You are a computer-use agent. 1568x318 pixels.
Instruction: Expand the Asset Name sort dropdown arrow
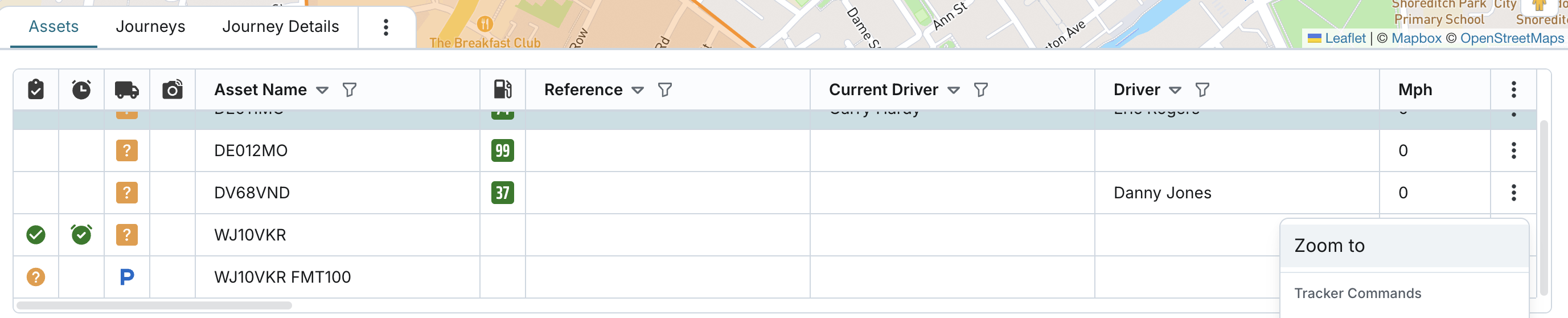pyautogui.click(x=323, y=90)
